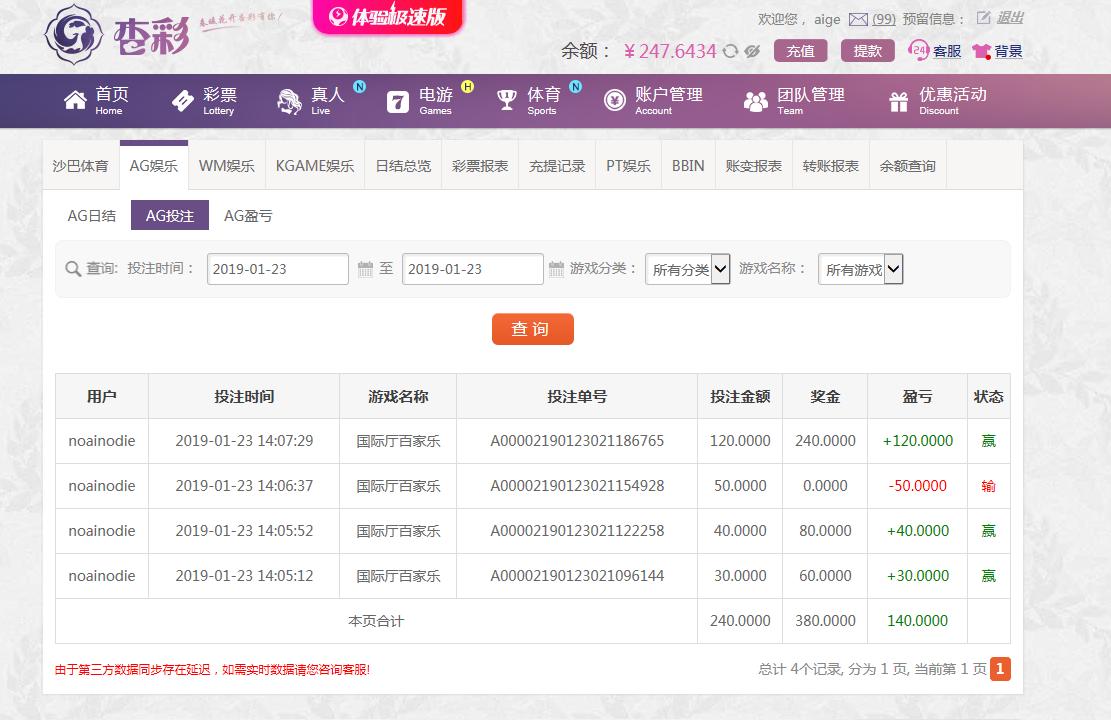The width and height of the screenshot is (1111, 720).
Task: Click bet time 2019-01-23 14:05:52
Action: (x=244, y=531)
